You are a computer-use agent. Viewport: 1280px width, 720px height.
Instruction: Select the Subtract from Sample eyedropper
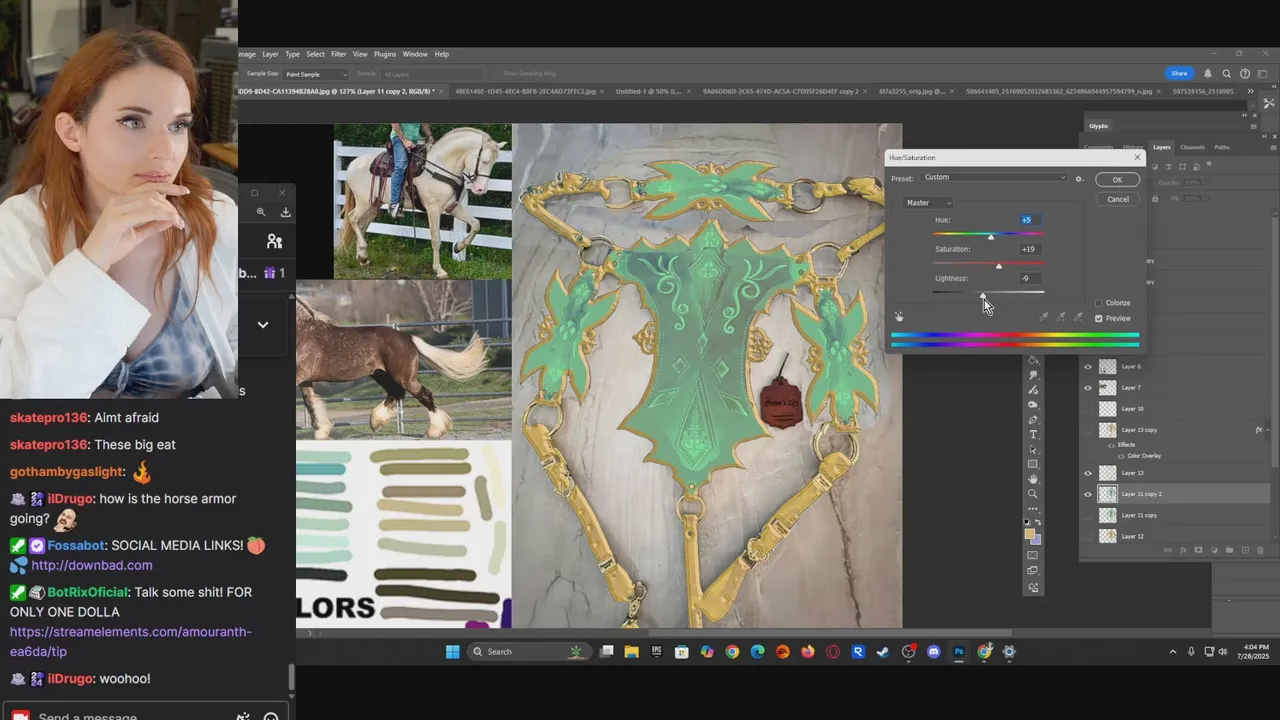[x=1078, y=317]
